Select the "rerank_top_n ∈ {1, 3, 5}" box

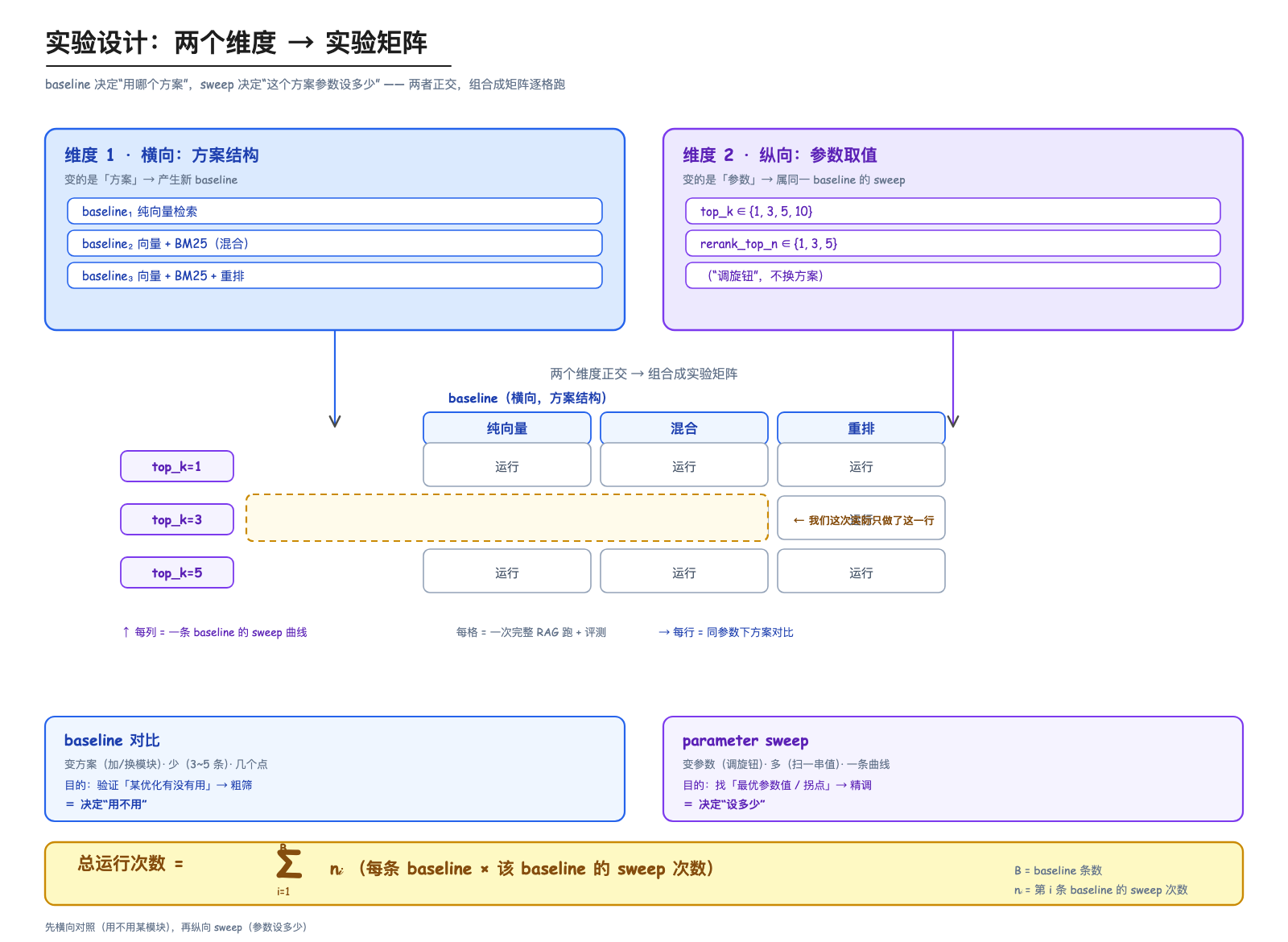[x=953, y=243]
